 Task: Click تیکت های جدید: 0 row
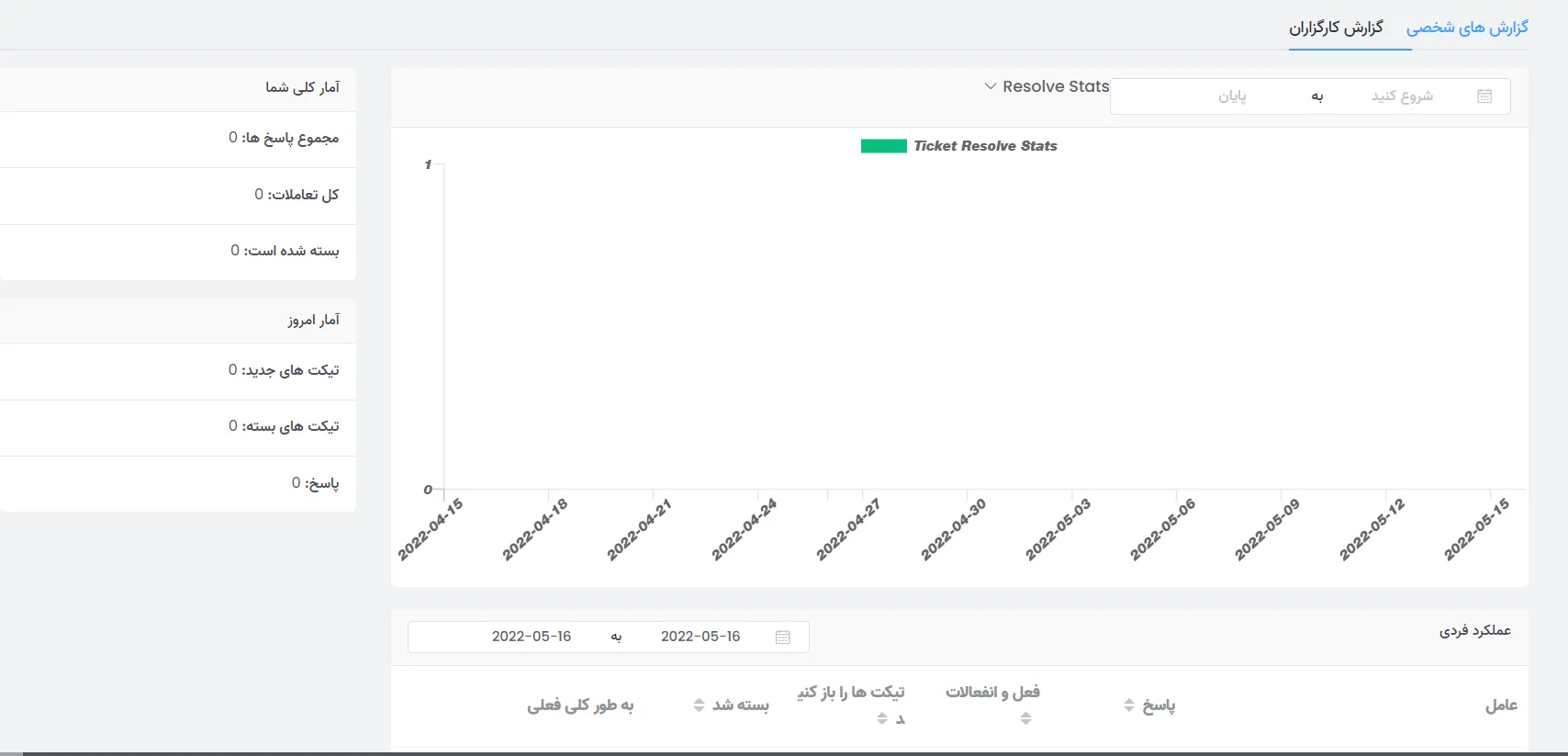(x=178, y=371)
